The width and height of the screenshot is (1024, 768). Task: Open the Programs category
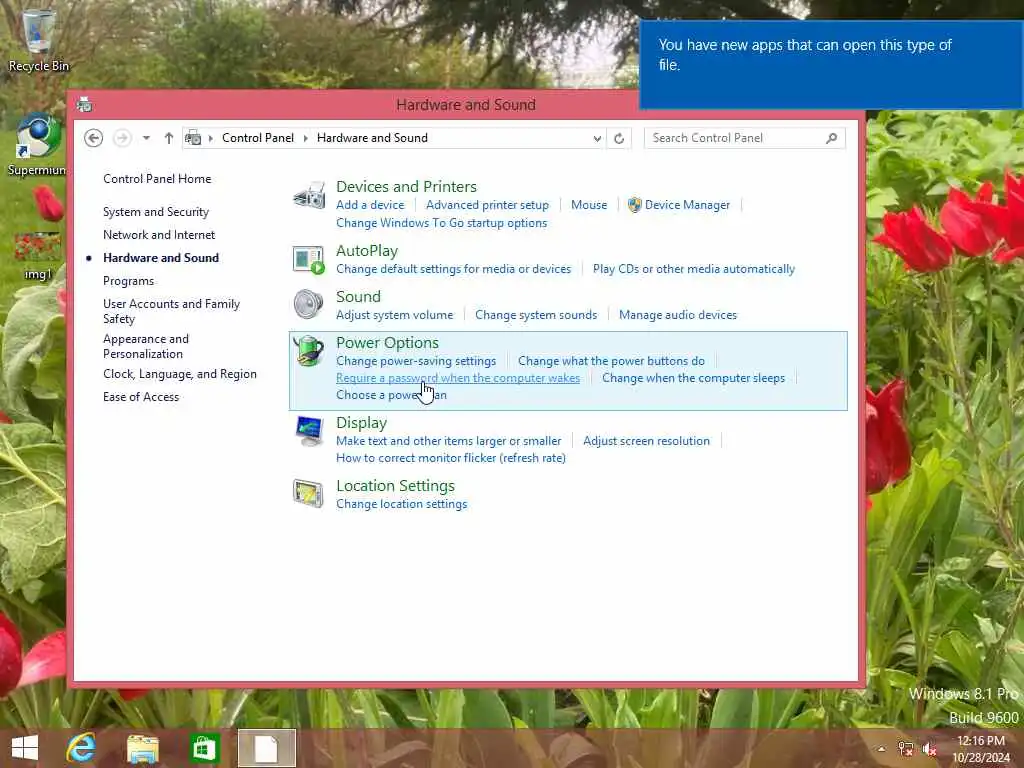(x=128, y=281)
